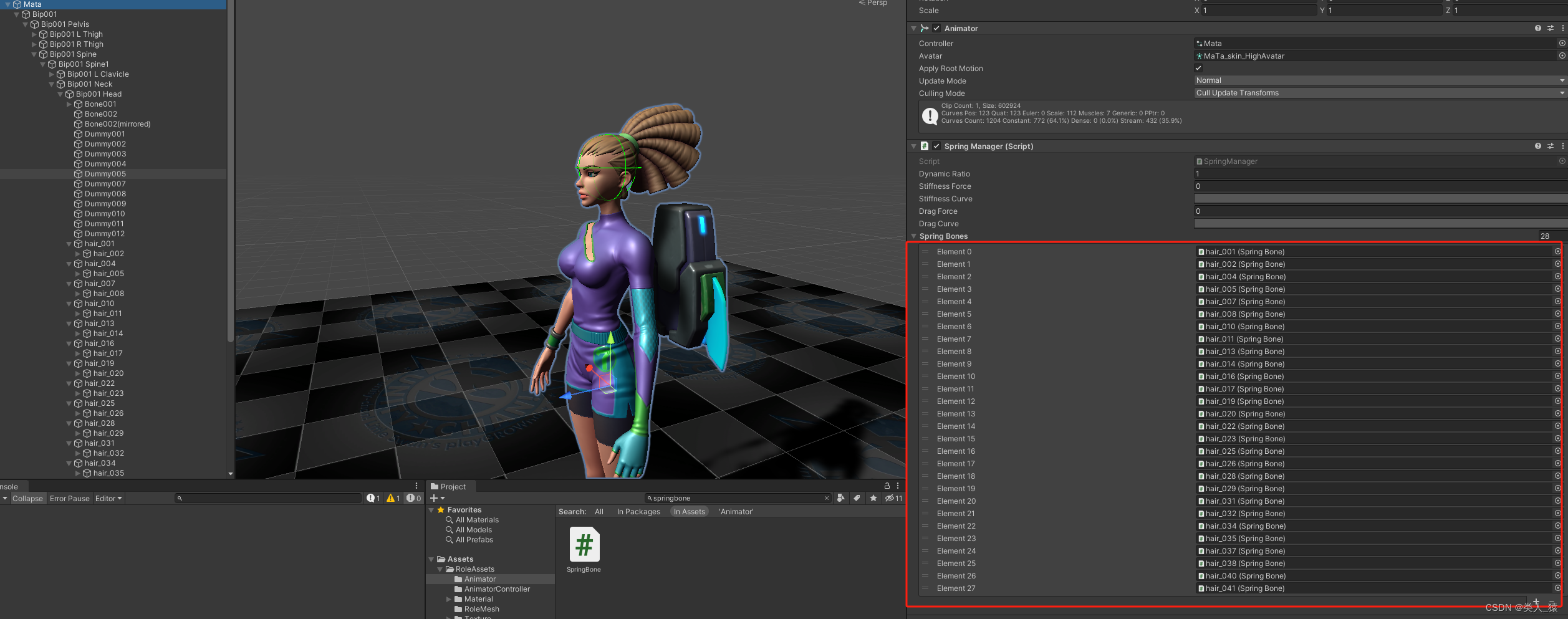Open the Animator presets icon
Viewport: 1568px width, 619px height.
pyautogui.click(x=1549, y=28)
